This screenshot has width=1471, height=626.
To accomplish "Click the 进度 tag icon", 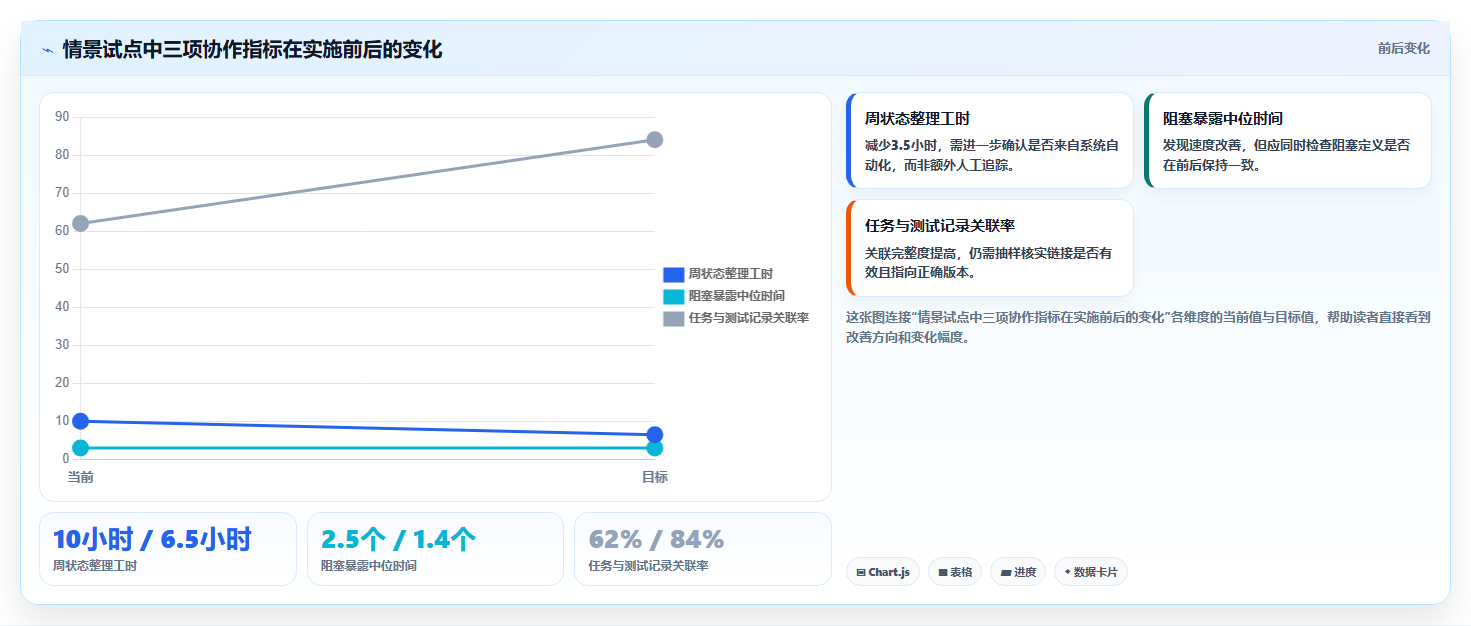I will tap(1006, 573).
